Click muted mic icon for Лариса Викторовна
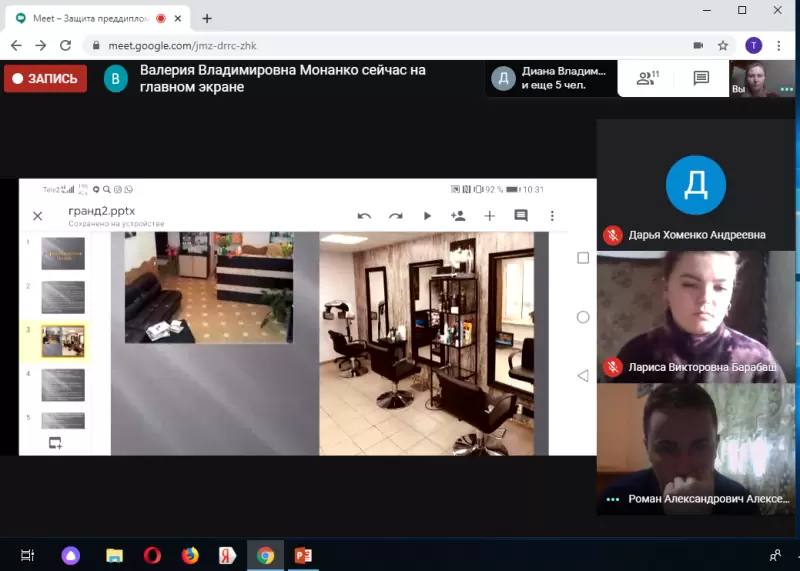Screen dimensions: 800x571 coord(612,367)
